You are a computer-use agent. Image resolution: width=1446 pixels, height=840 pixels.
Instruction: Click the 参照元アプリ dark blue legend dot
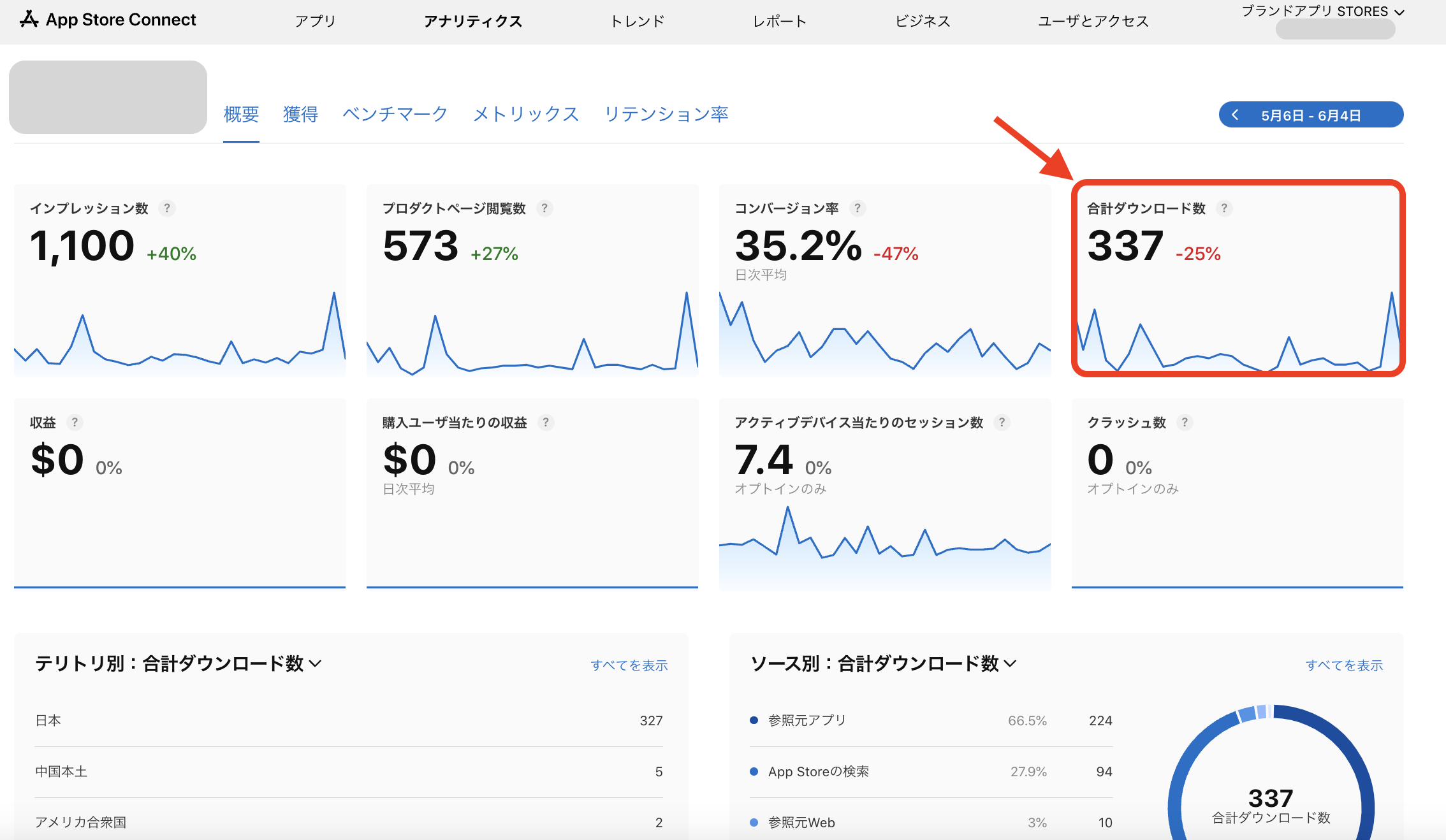[x=754, y=720]
